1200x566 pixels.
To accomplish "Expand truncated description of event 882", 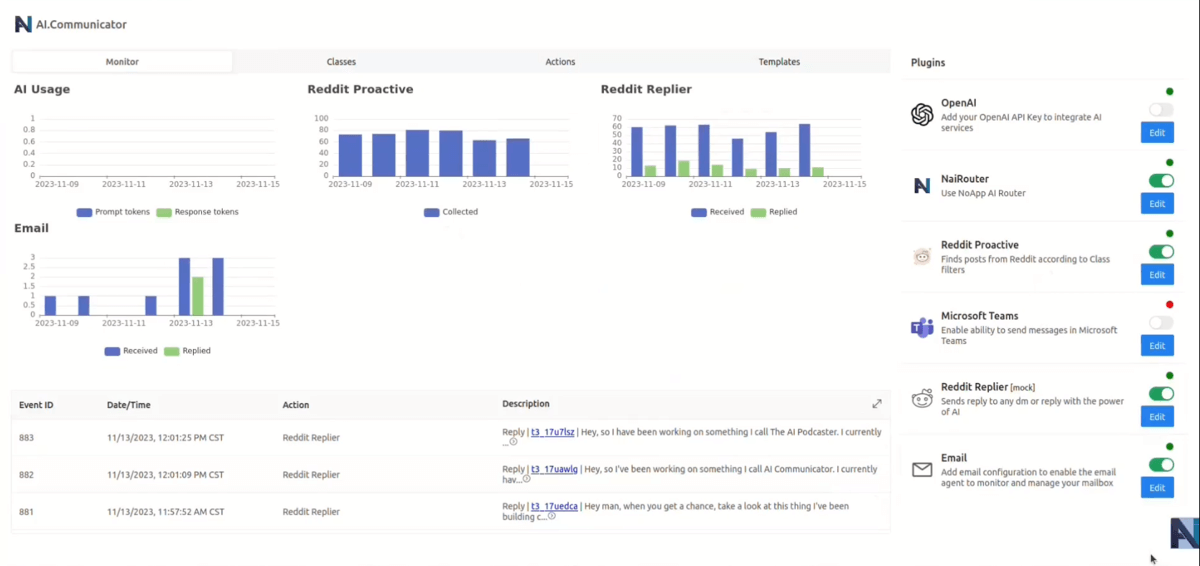I will [x=526, y=479].
